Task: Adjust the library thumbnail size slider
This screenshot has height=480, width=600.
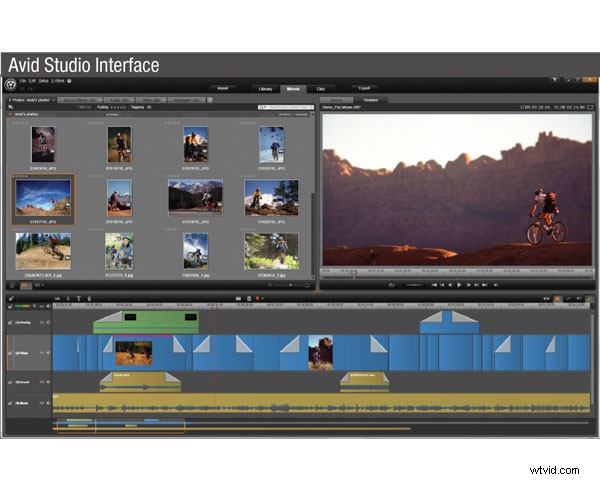Action: (289, 285)
